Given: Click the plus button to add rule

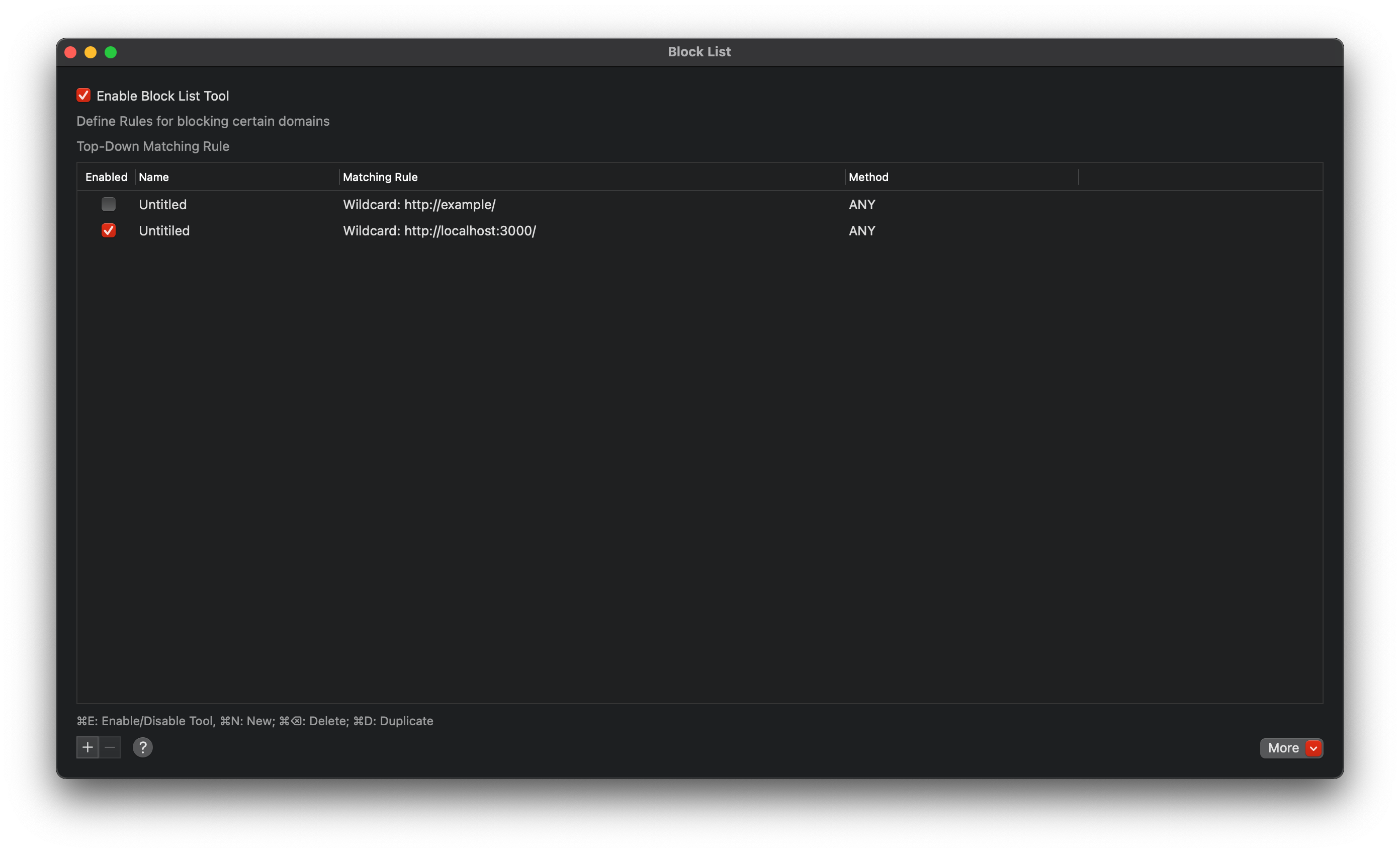Looking at the screenshot, I should (x=87, y=747).
